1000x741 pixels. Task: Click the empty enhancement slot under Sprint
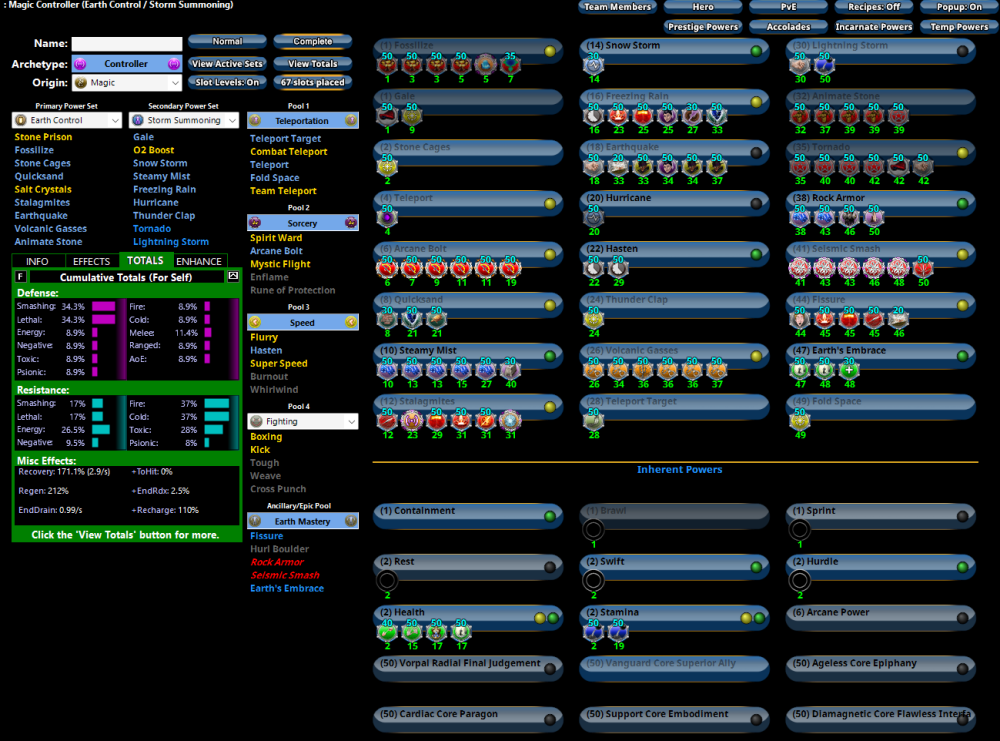(x=799, y=530)
